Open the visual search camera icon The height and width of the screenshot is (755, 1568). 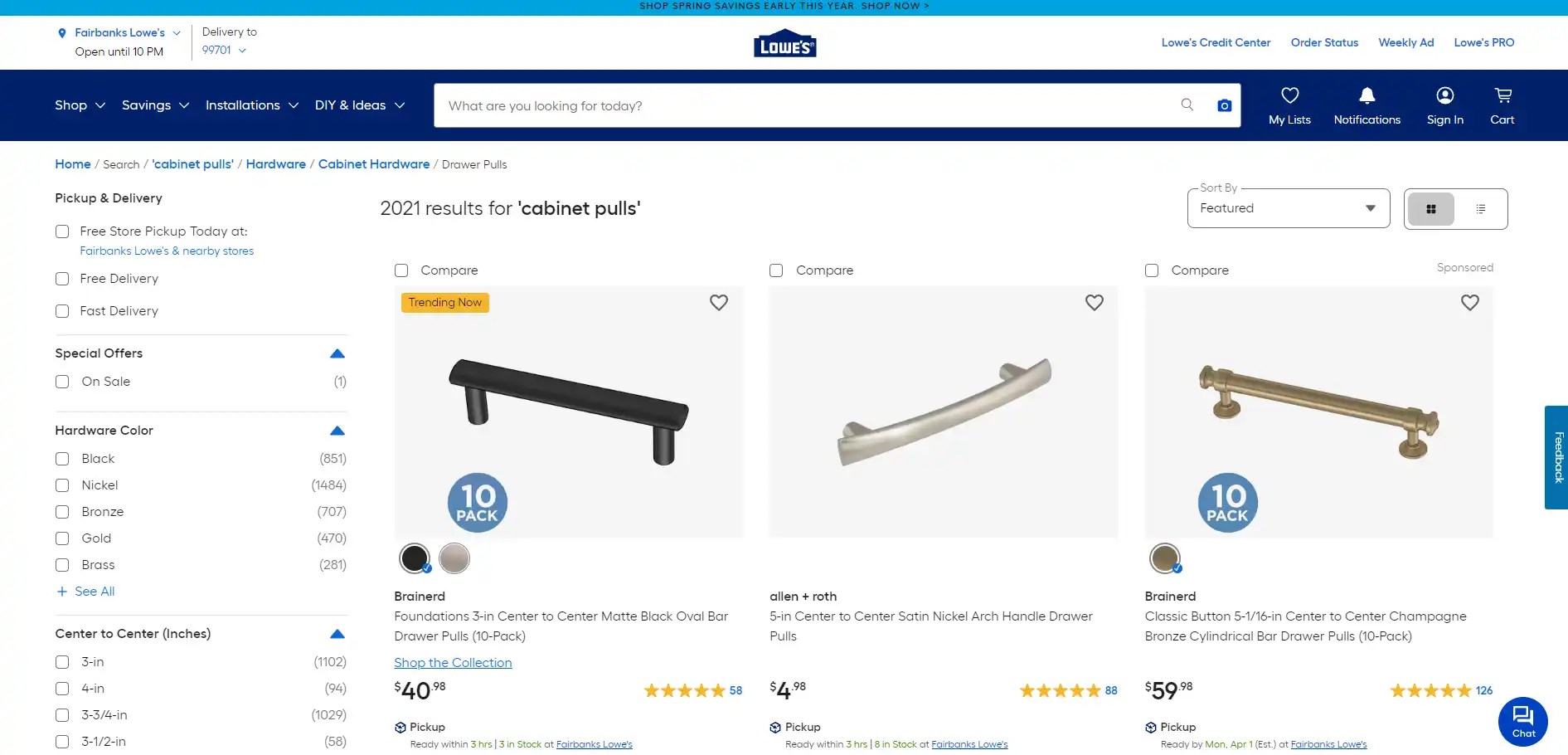pos(1224,105)
